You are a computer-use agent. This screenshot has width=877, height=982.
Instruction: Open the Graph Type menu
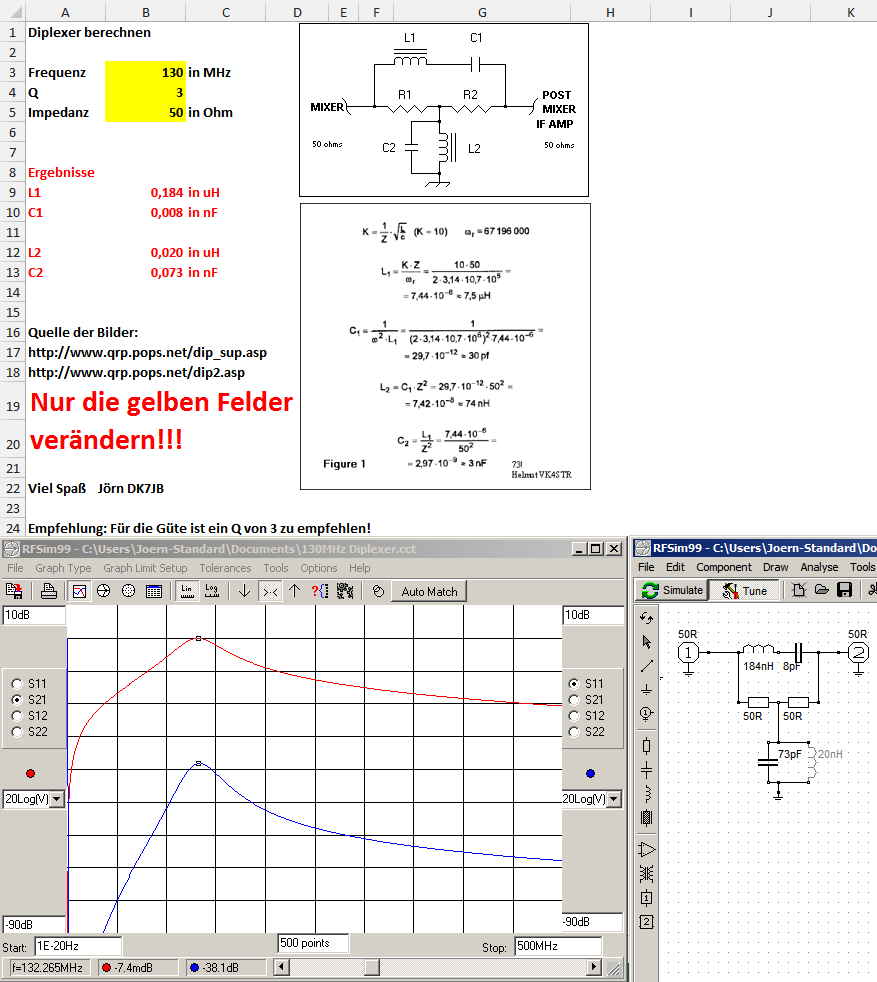63,567
